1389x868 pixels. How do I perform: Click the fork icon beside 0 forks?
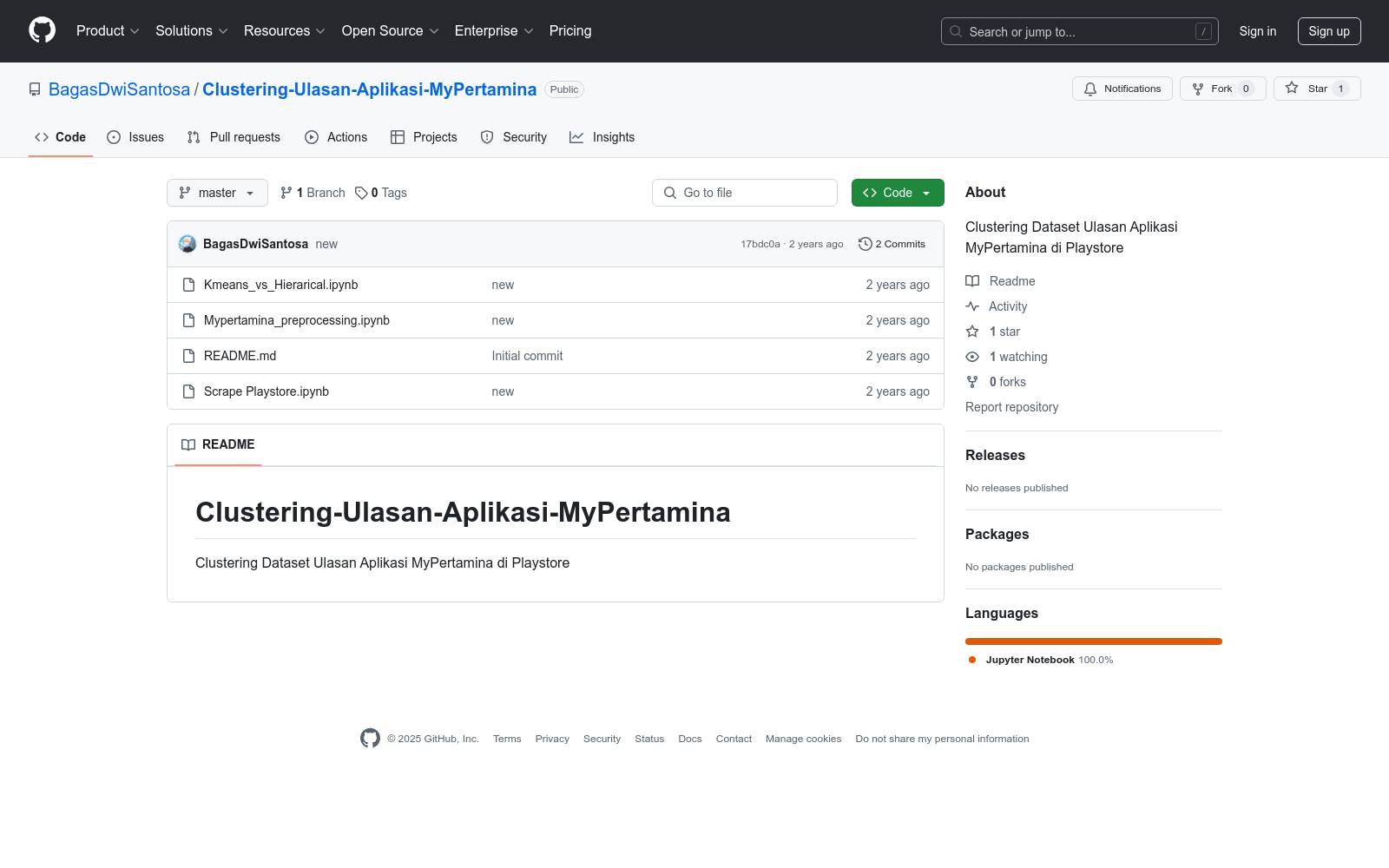(x=972, y=382)
